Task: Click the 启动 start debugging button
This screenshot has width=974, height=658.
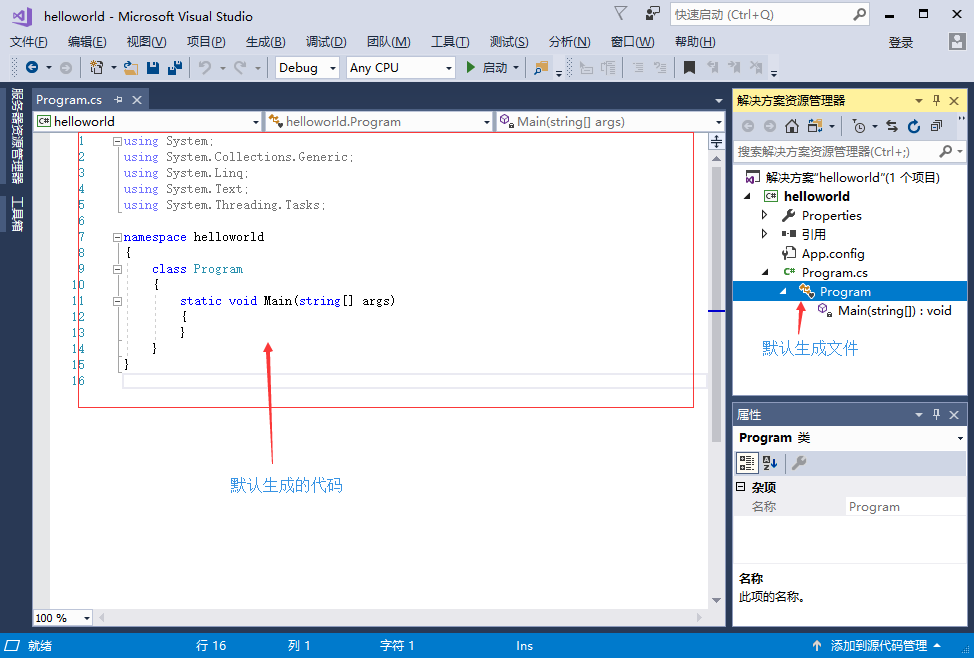Action: (x=487, y=68)
